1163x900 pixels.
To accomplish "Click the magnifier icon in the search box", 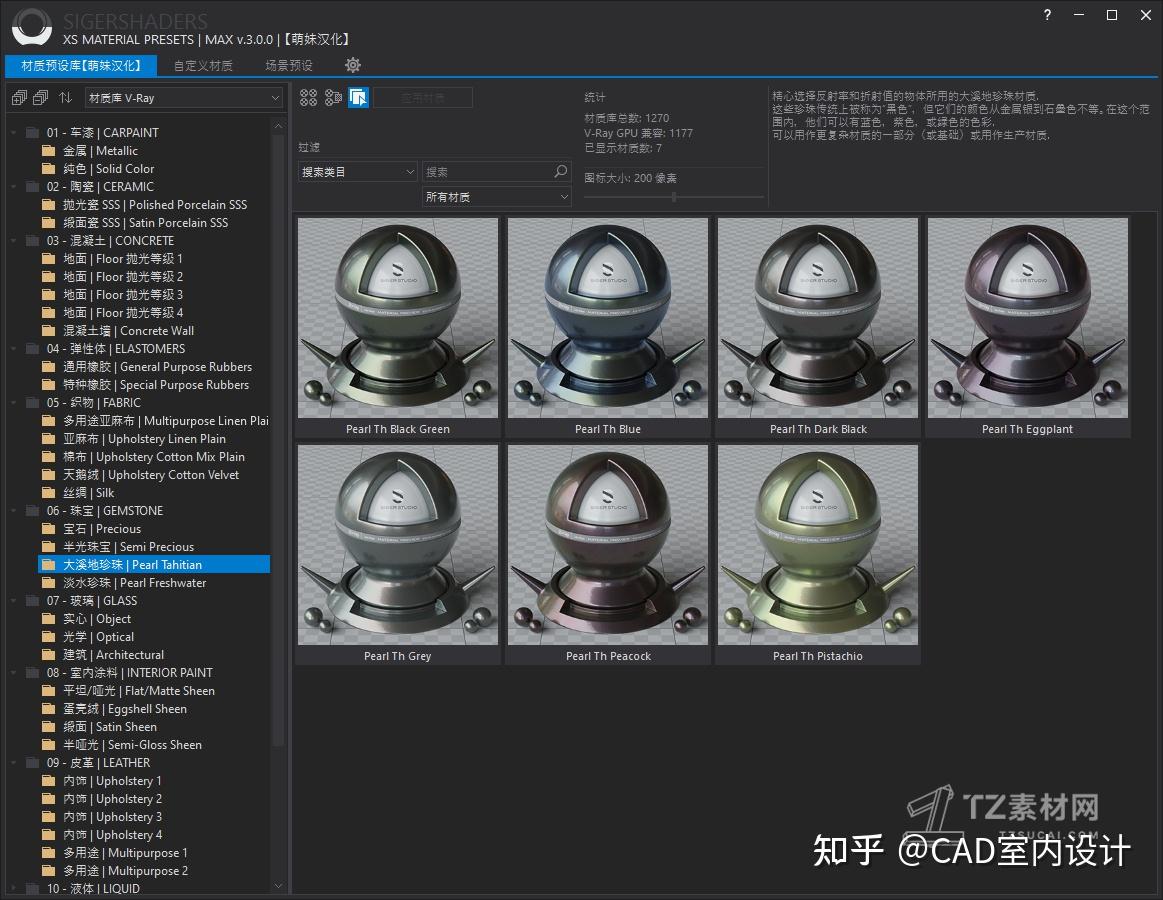I will [560, 171].
